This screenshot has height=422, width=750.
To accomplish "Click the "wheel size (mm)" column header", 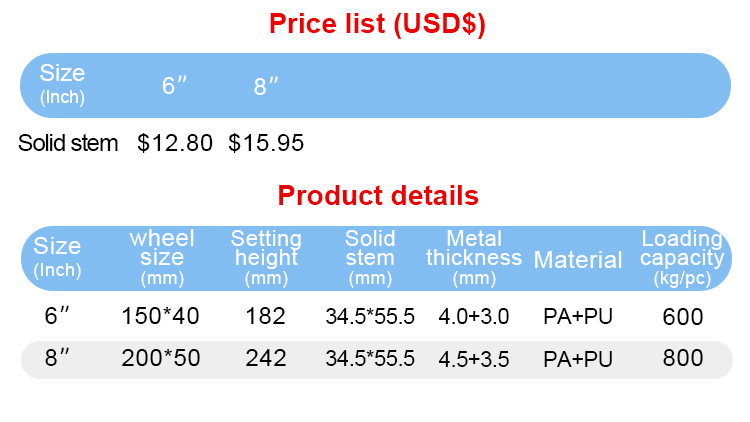I will pyautogui.click(x=162, y=258).
